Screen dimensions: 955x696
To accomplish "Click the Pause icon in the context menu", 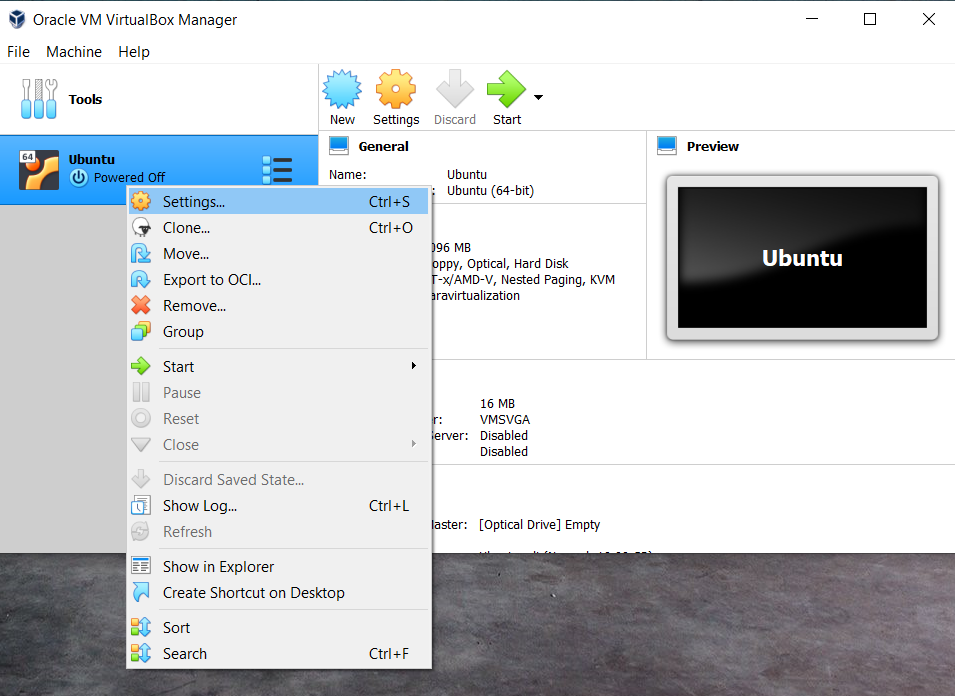I will [141, 392].
